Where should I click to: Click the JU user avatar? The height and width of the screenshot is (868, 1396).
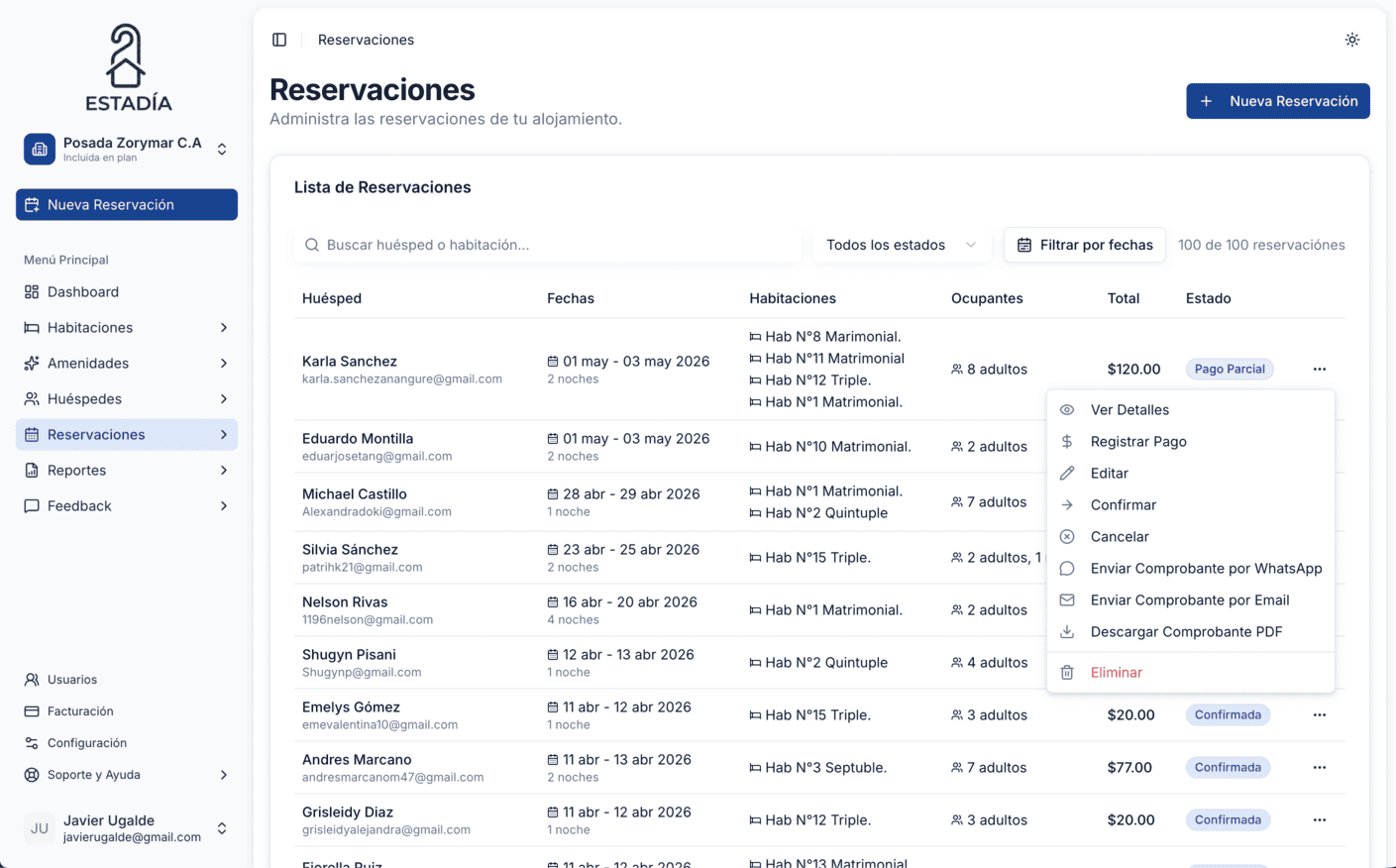pyautogui.click(x=40, y=828)
